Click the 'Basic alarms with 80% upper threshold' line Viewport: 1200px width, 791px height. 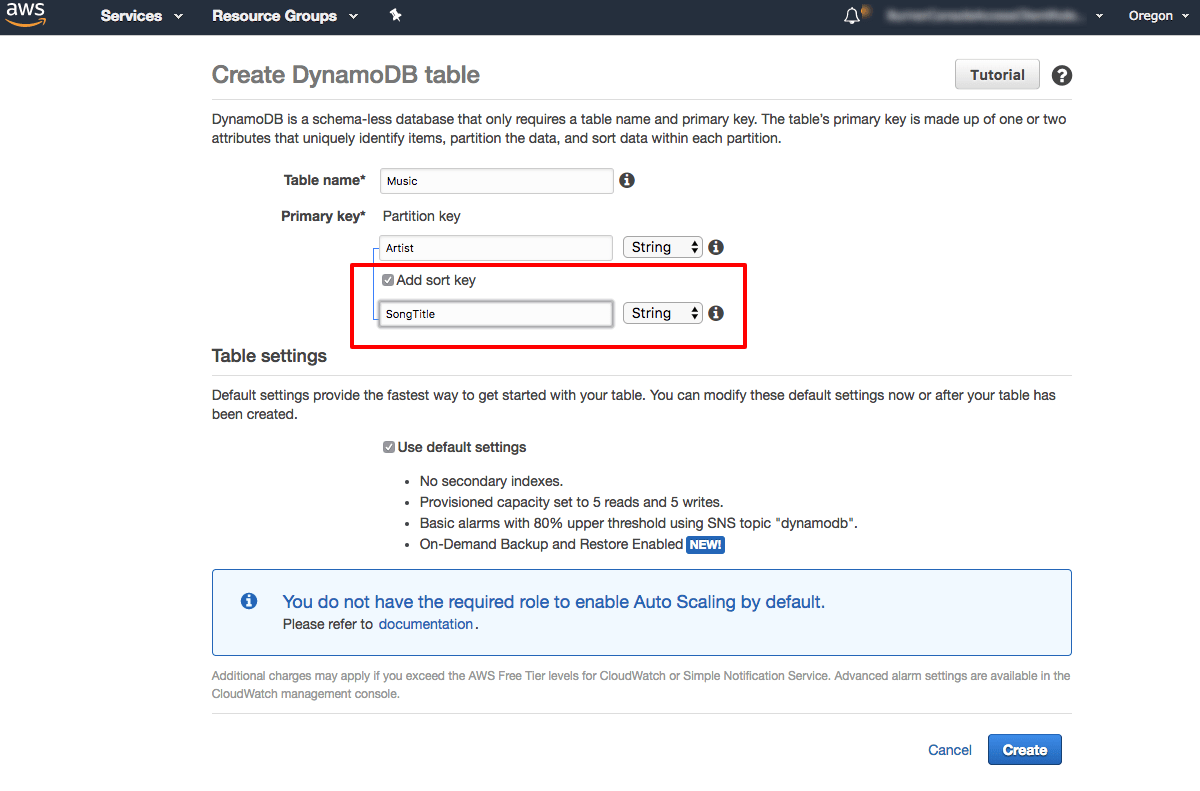[639, 523]
